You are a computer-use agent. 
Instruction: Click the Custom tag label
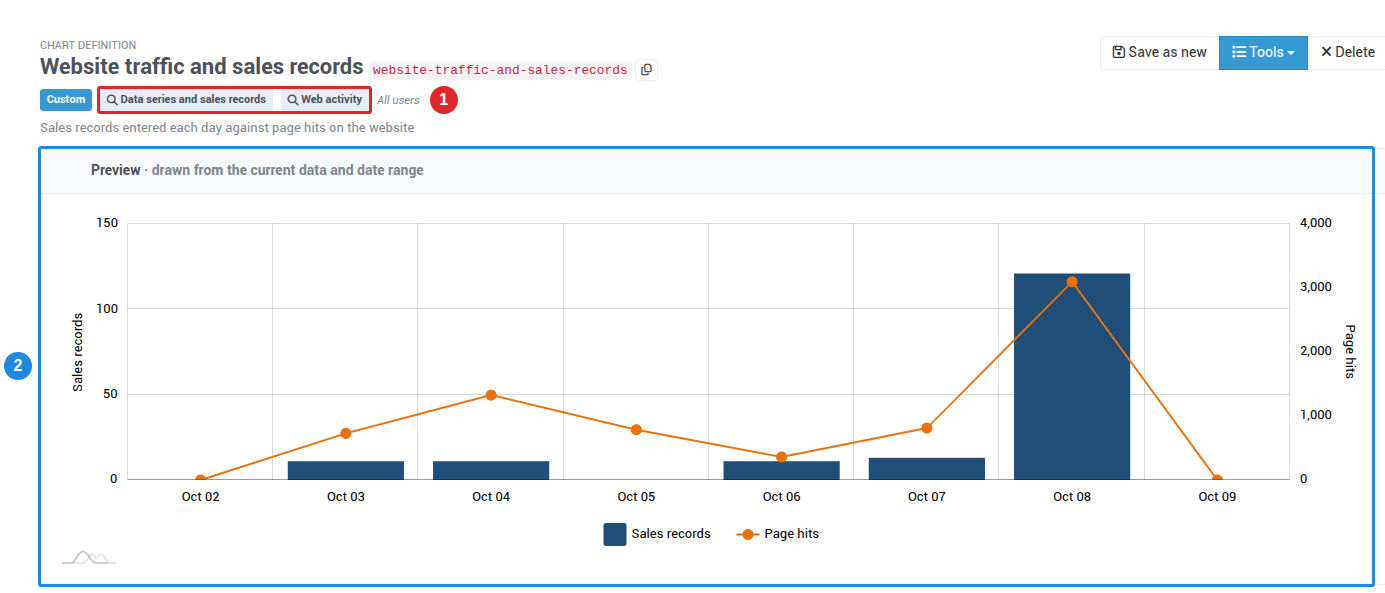point(66,100)
